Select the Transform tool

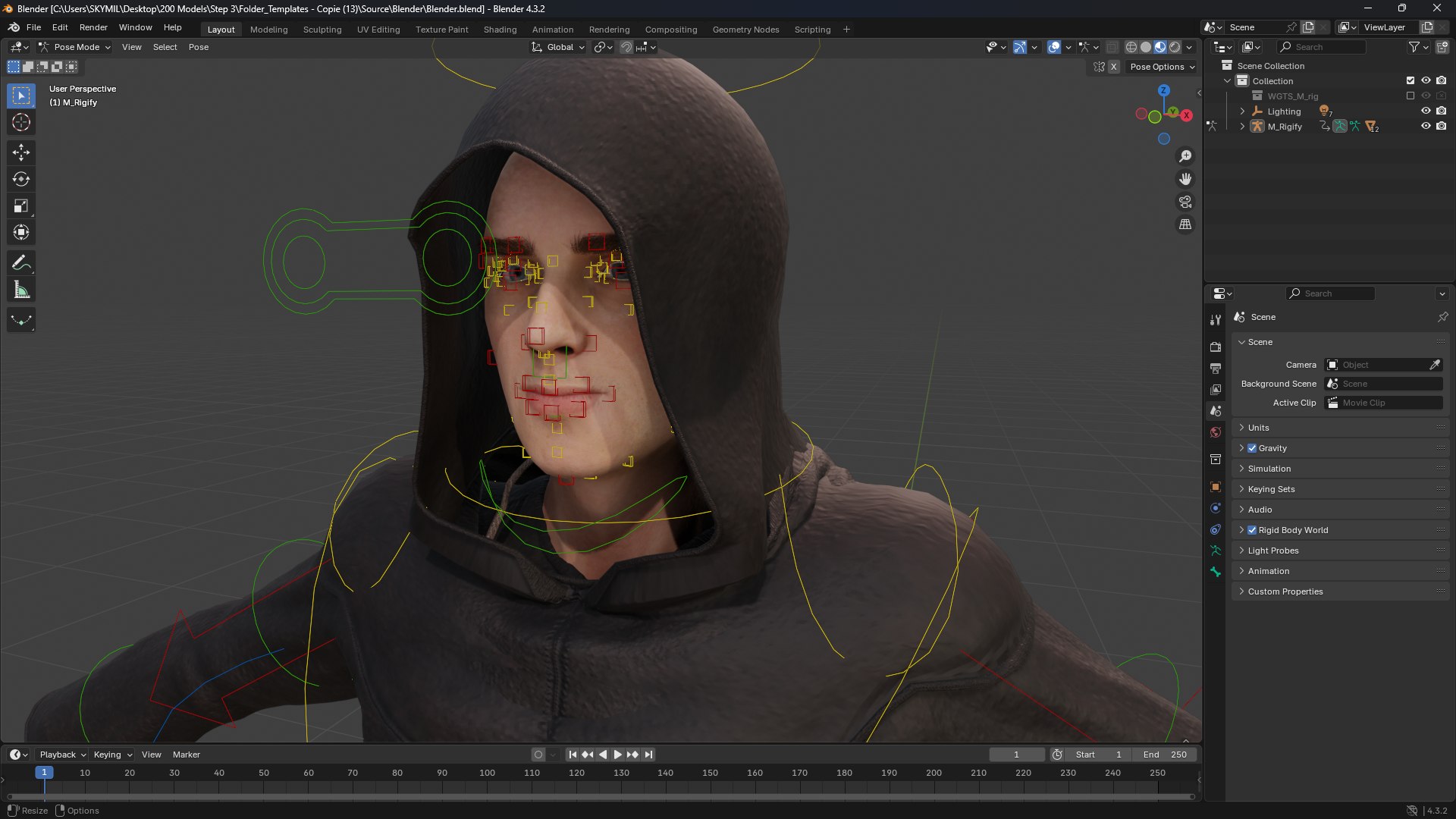[x=21, y=232]
